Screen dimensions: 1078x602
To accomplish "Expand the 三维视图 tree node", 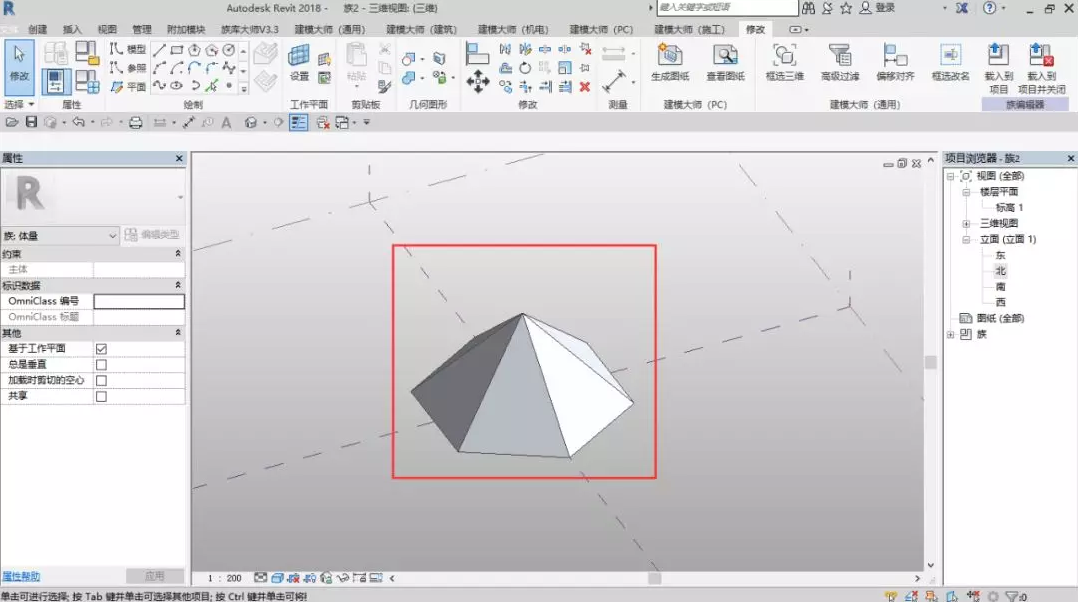I will [966, 223].
